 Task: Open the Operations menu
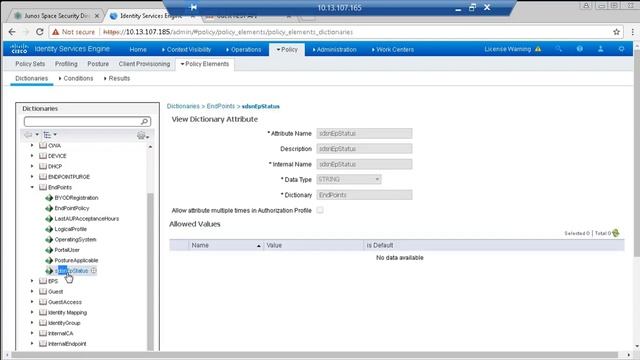coord(243,49)
